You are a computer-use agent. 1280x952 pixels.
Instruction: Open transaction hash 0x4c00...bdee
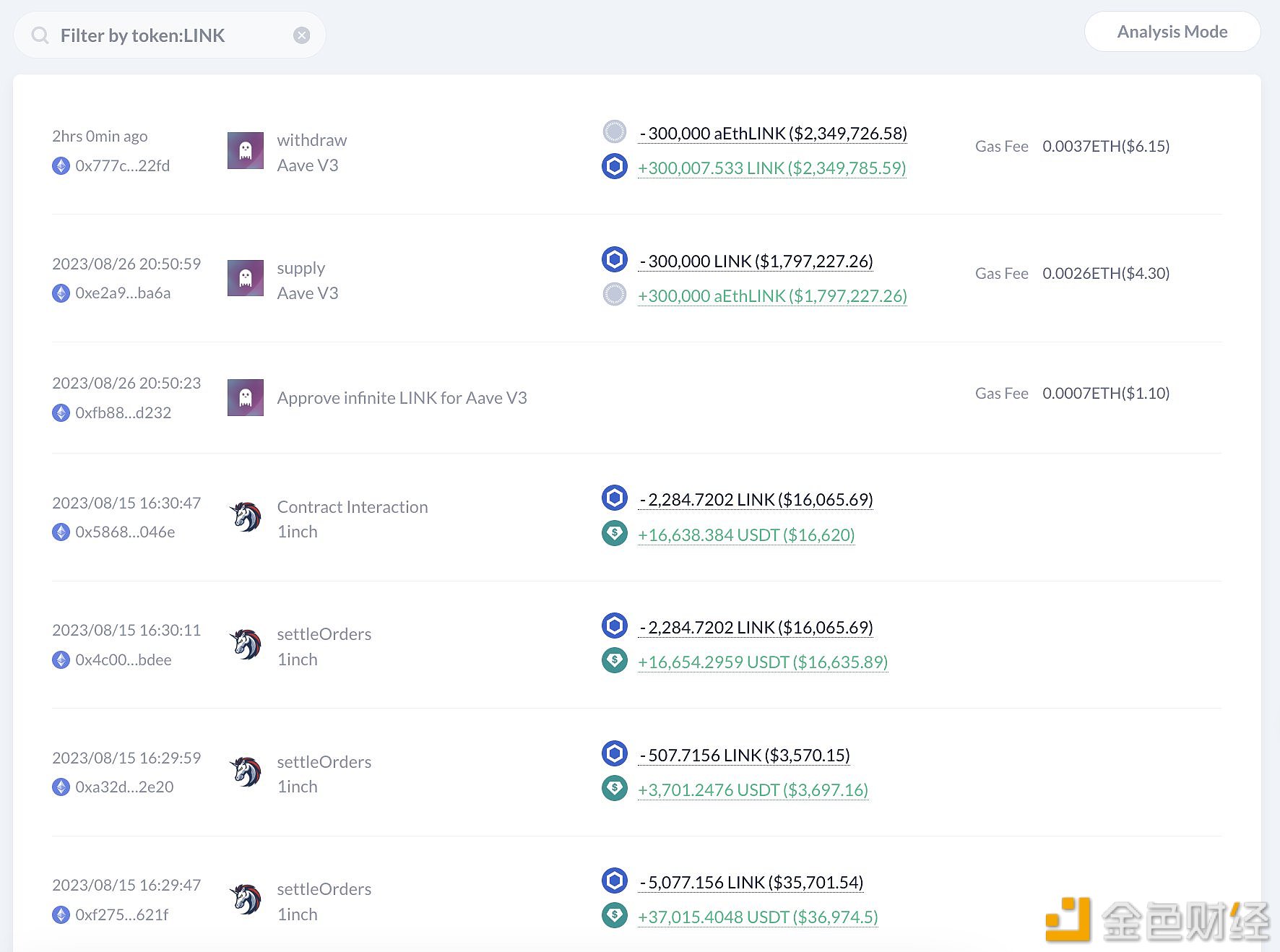tap(124, 660)
